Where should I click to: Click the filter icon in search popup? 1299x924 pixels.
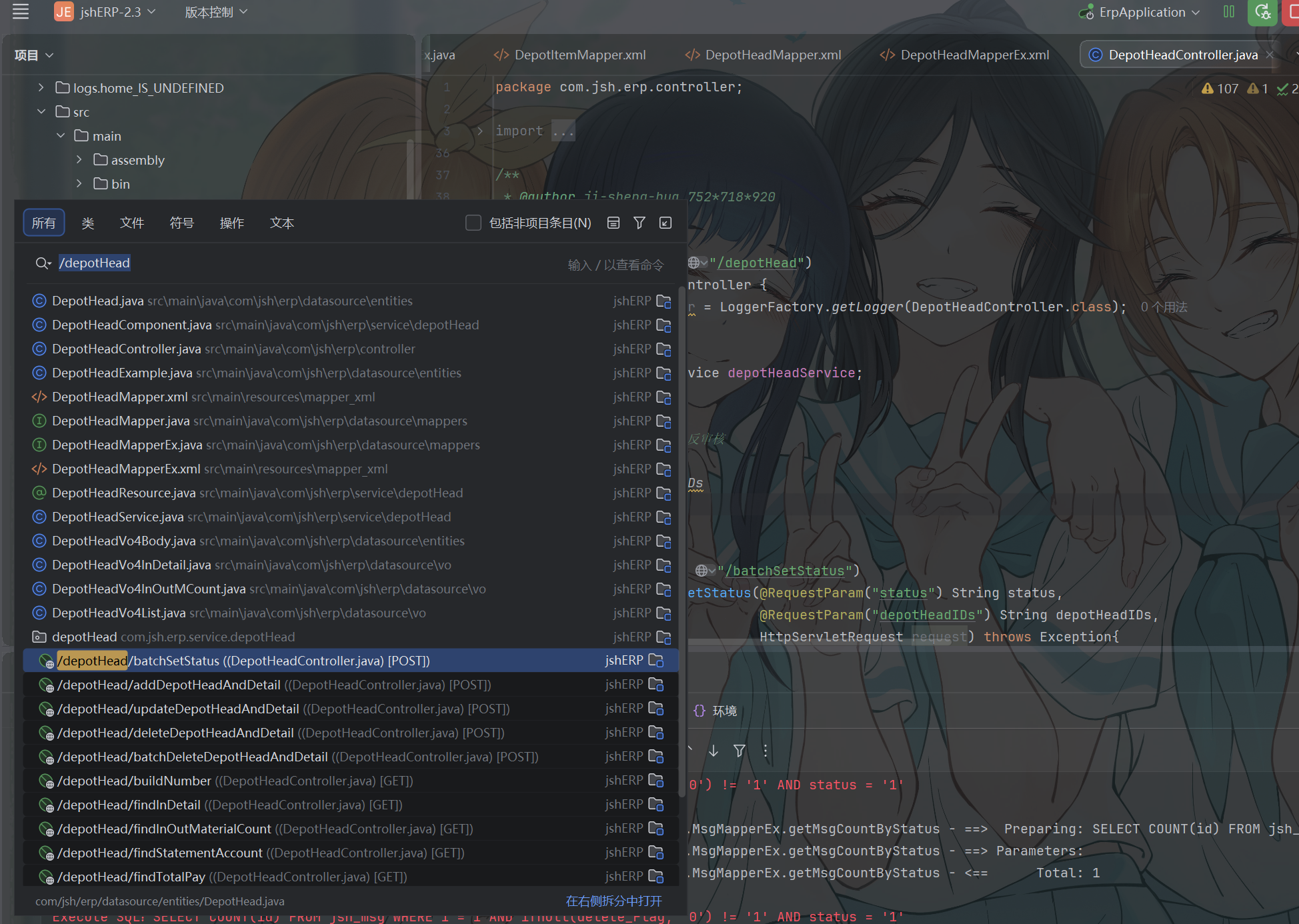[639, 223]
